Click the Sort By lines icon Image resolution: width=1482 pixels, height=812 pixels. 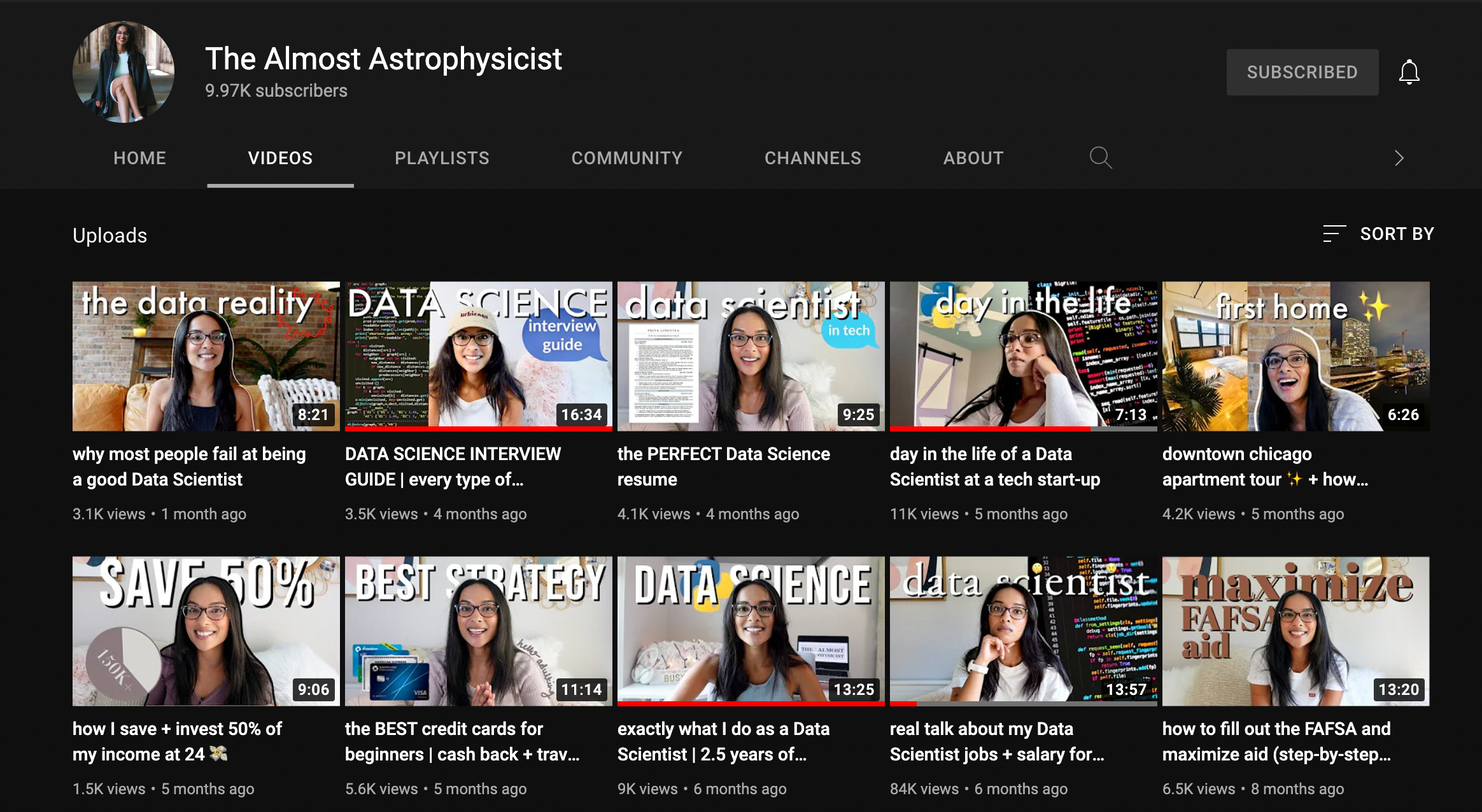[1334, 234]
